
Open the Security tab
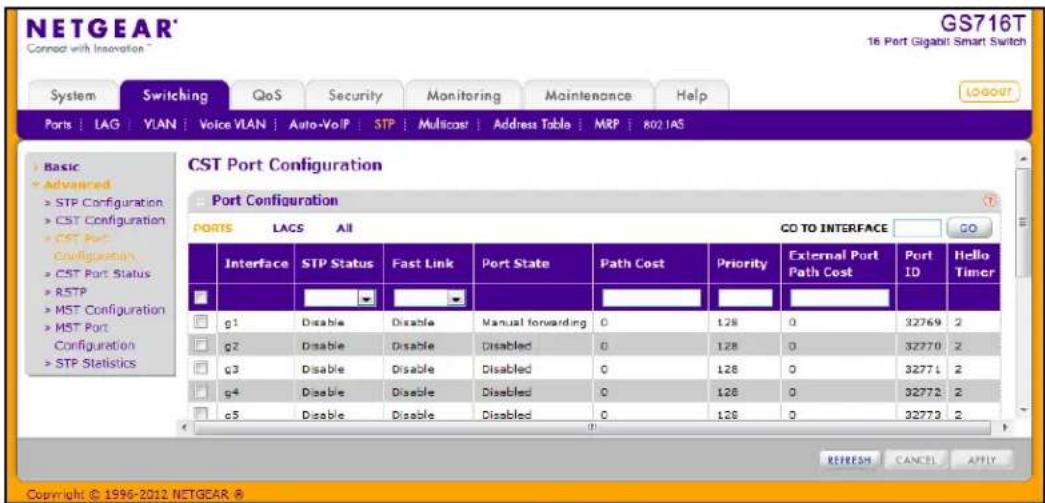click(354, 95)
